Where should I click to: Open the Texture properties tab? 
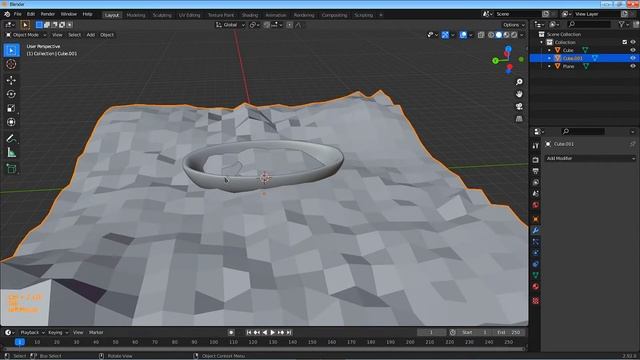[536, 301]
